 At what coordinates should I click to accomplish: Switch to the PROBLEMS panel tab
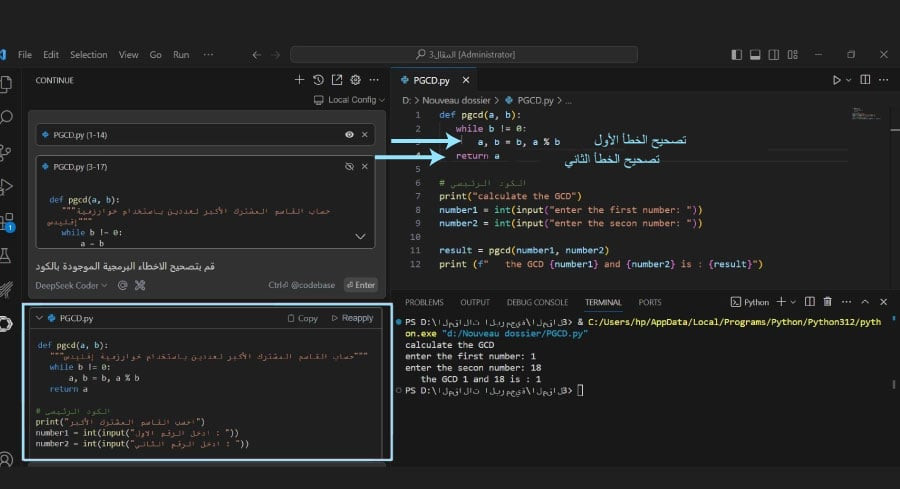[424, 302]
